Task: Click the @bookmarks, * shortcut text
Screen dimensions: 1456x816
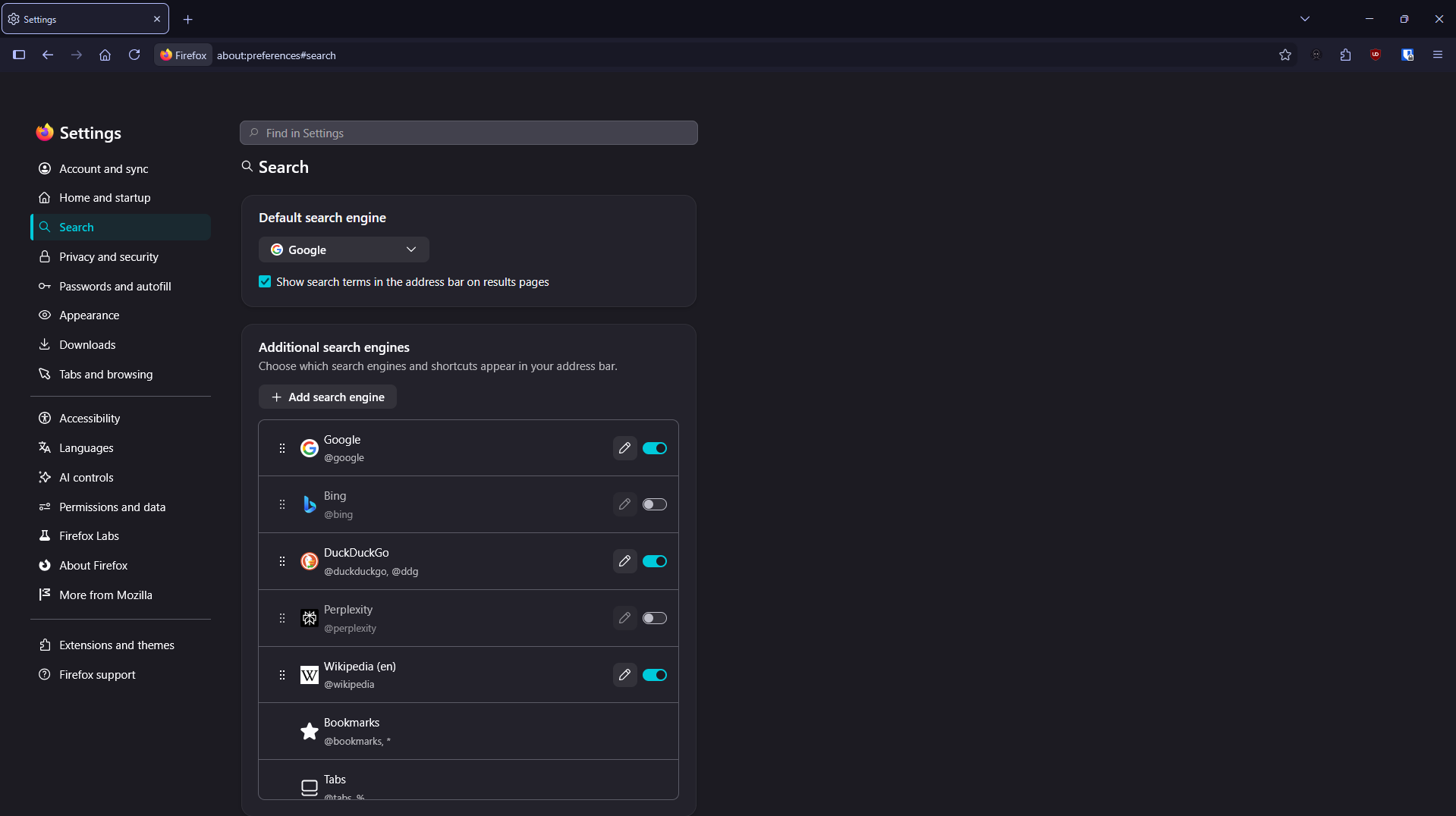Action: (x=357, y=742)
